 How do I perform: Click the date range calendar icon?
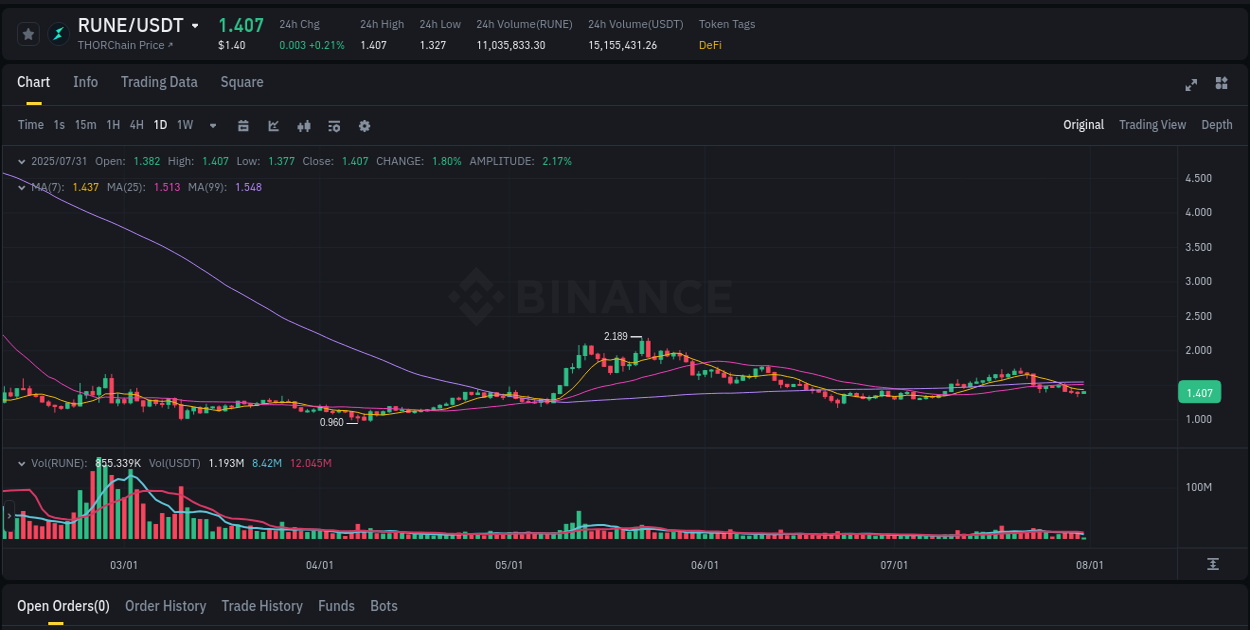[x=243, y=126]
